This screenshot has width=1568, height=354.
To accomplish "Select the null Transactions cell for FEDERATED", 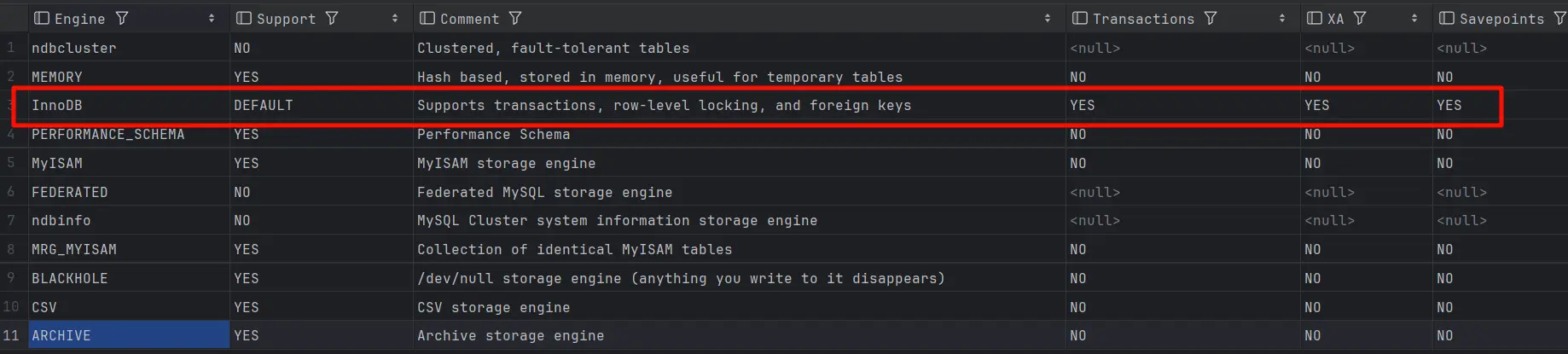I will (1183, 192).
